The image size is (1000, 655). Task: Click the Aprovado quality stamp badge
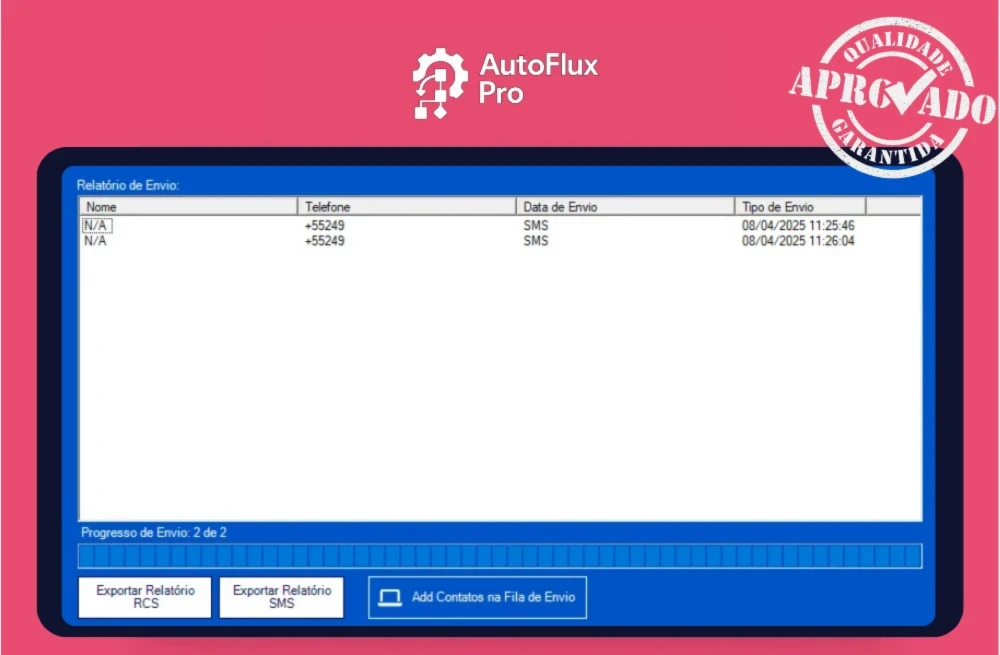[892, 98]
